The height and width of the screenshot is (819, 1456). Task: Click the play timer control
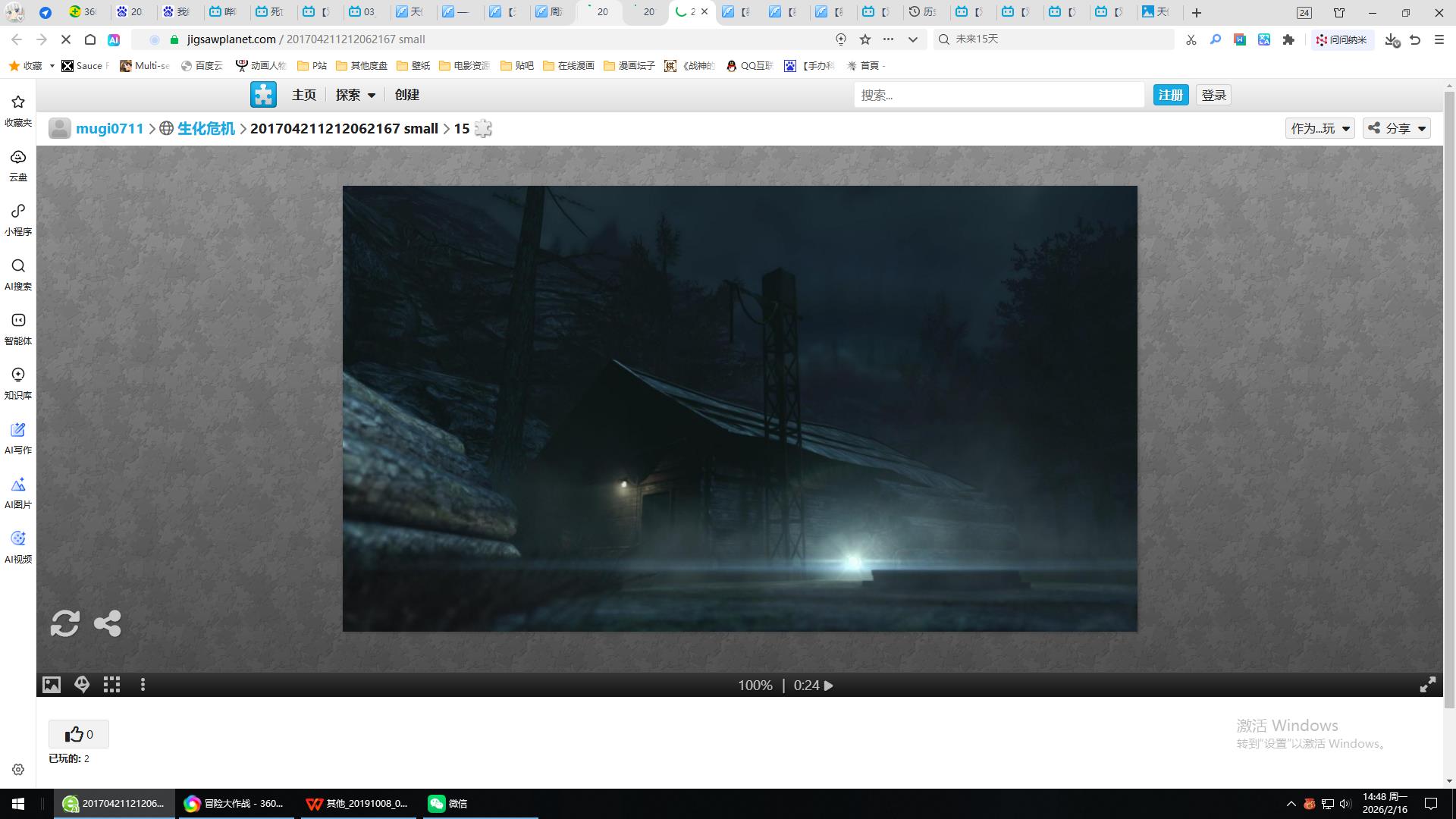829,686
